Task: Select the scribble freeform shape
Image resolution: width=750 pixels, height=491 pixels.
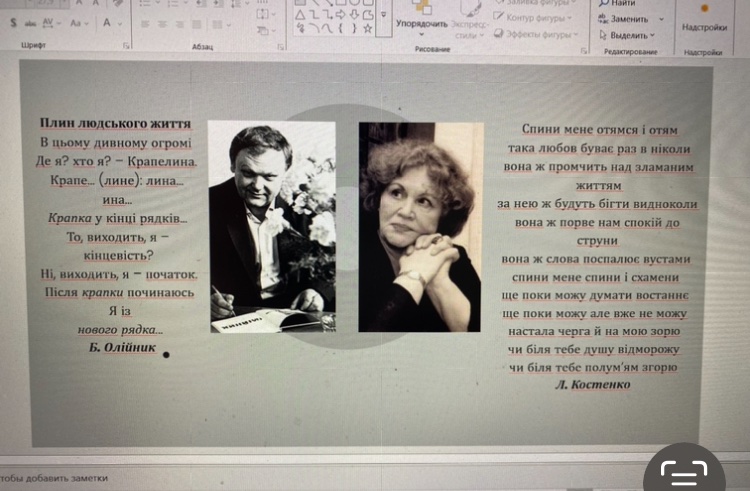Action: click(300, 28)
